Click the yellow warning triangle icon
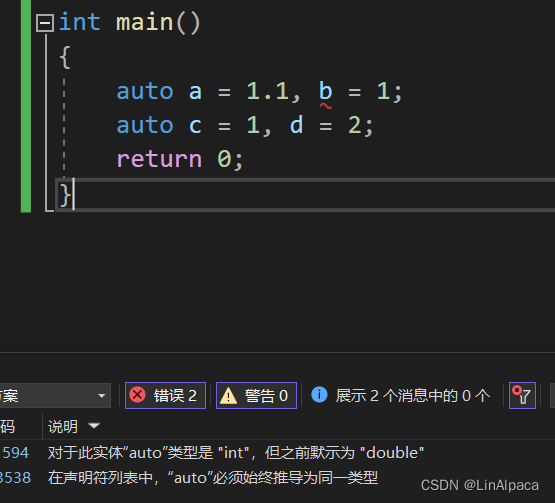Screen dimensions: 555x503 click(228, 395)
